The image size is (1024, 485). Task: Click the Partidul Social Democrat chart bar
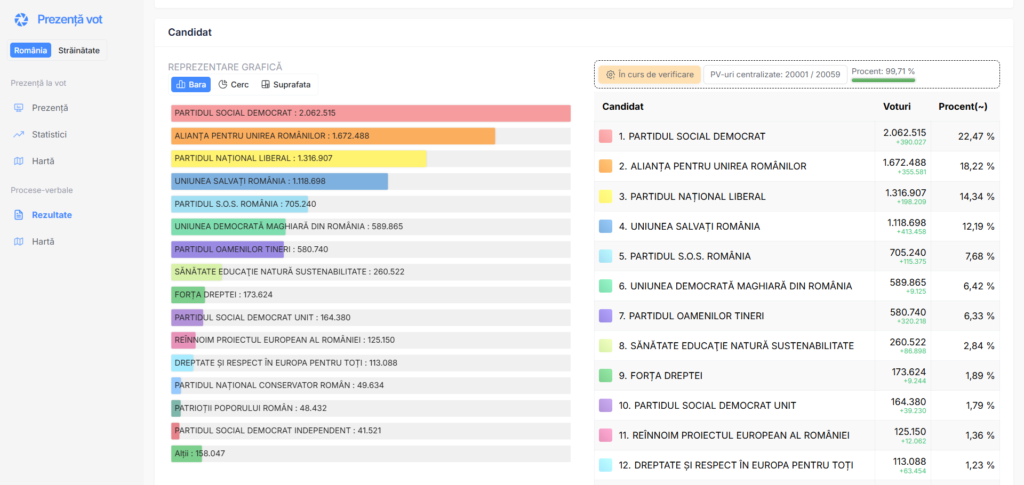(371, 113)
